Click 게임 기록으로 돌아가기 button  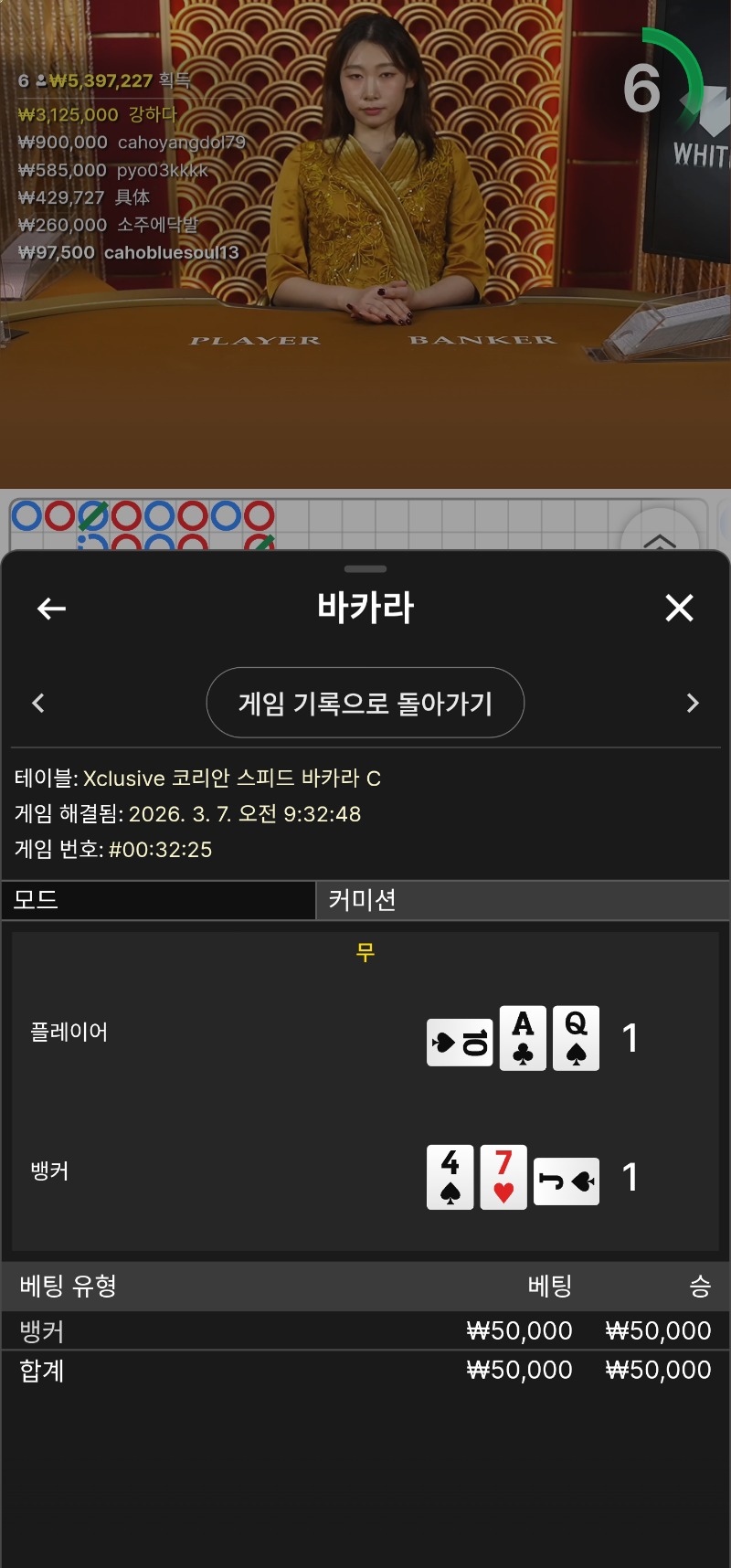pos(365,703)
